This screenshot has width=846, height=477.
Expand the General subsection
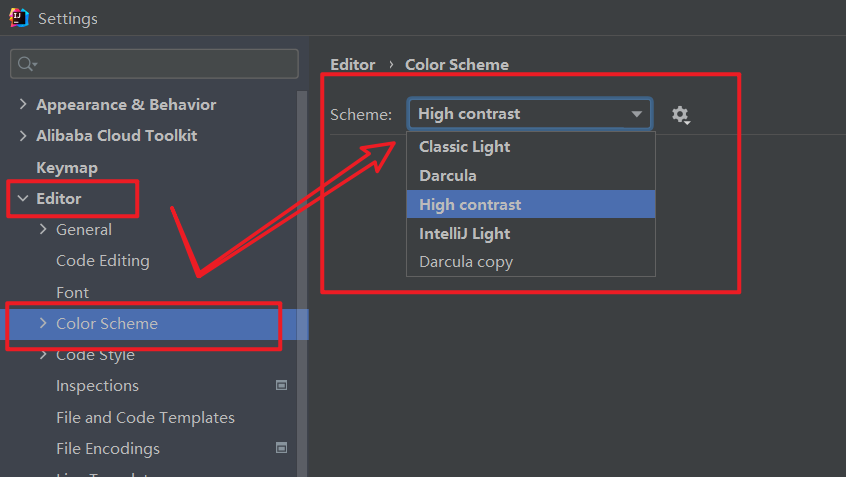click(x=43, y=230)
